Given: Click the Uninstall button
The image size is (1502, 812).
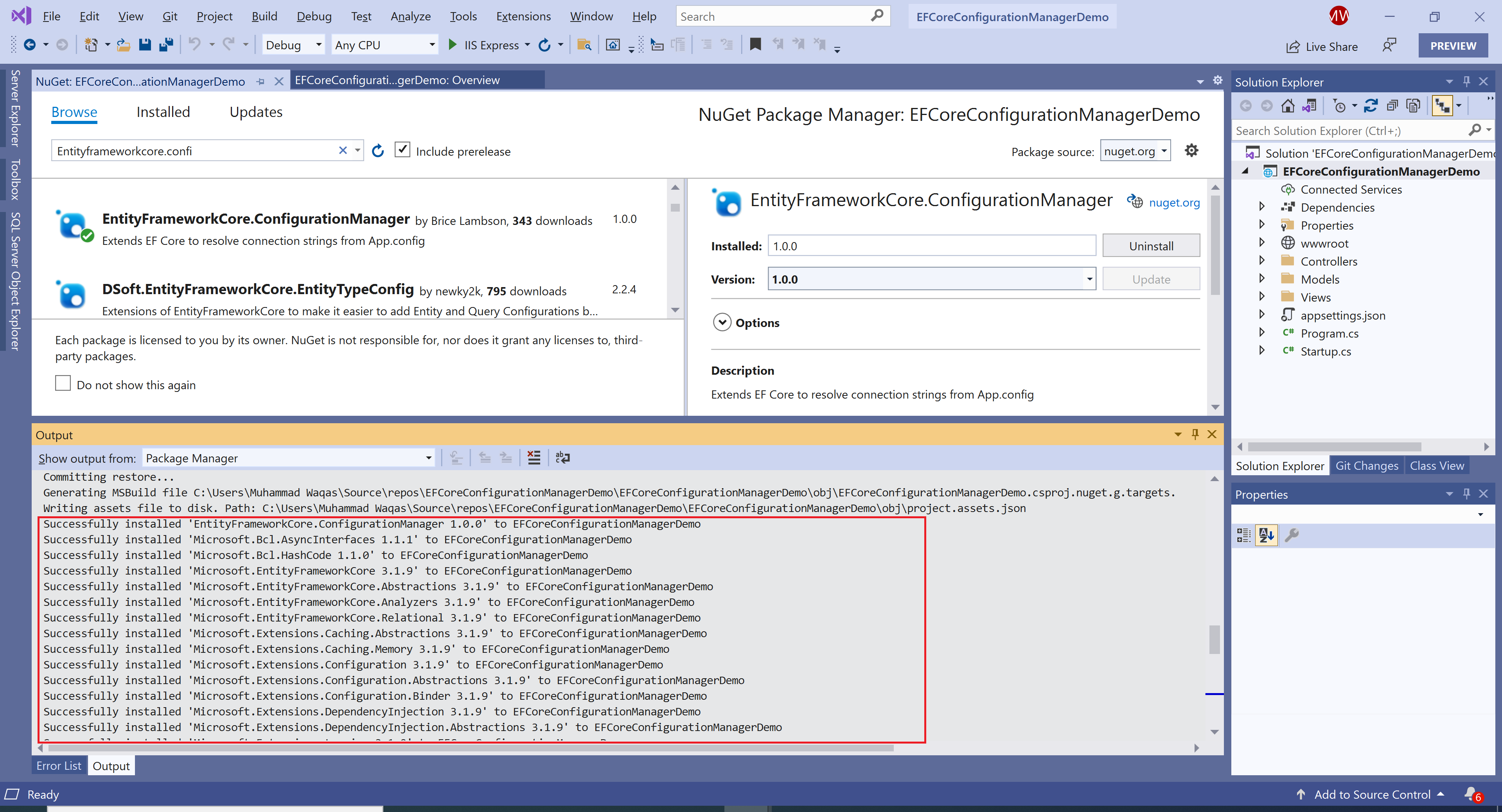Looking at the screenshot, I should coord(1151,246).
